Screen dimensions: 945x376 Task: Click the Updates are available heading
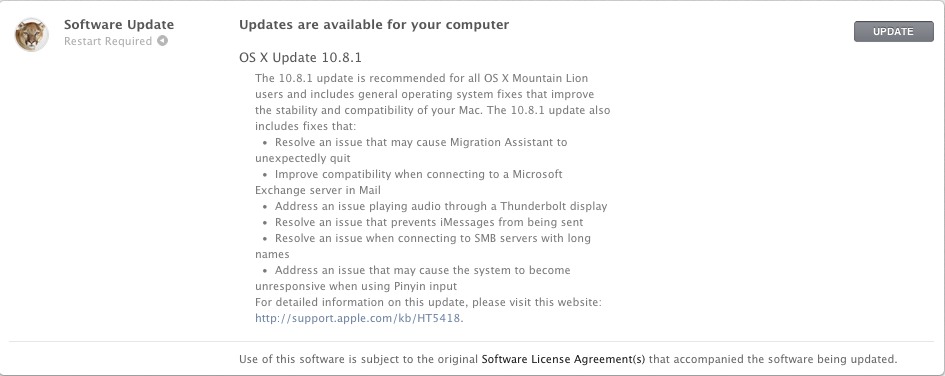pos(374,25)
